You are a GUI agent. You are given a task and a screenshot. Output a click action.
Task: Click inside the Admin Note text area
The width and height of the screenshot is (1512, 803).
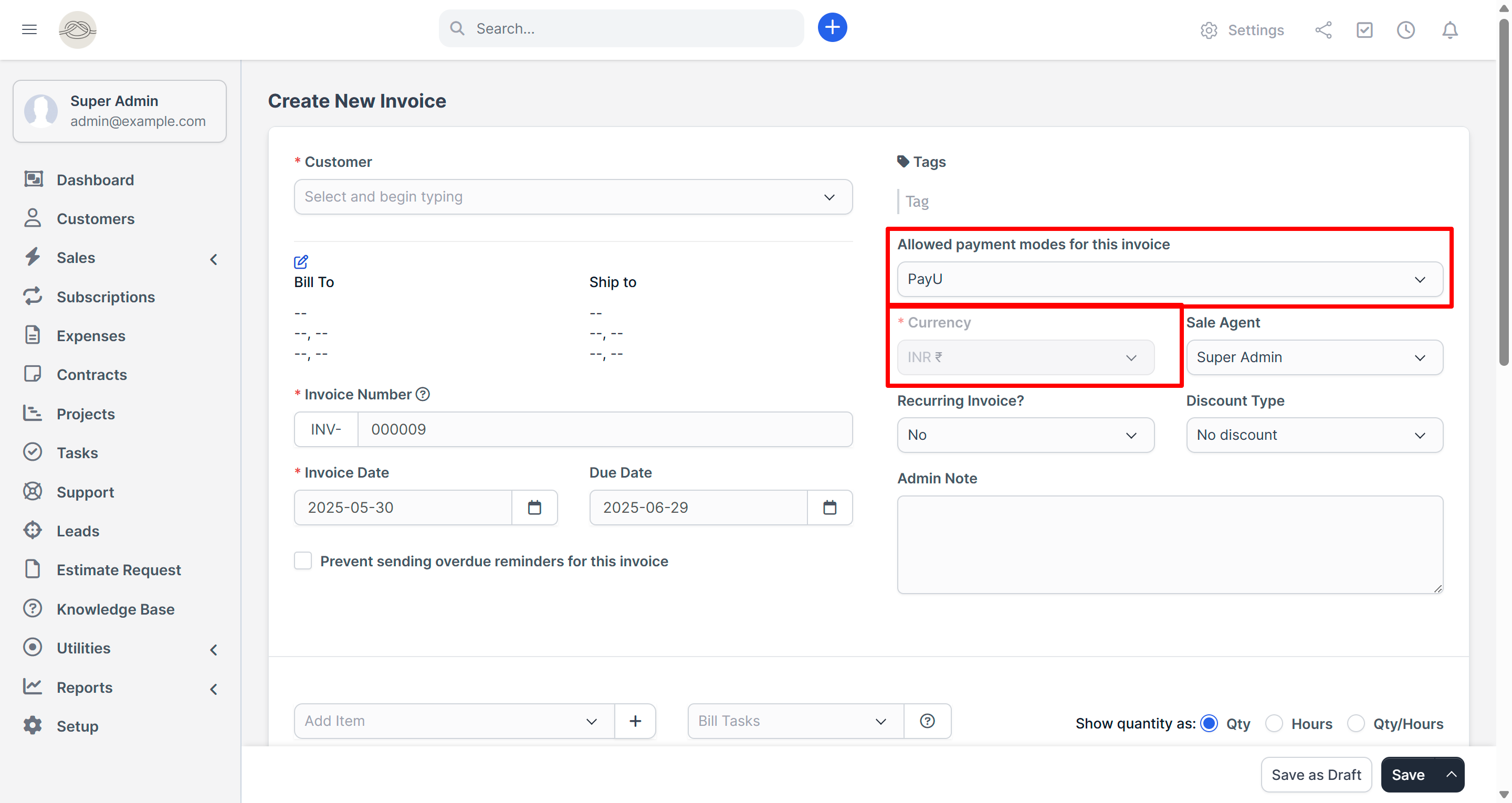tap(1170, 545)
